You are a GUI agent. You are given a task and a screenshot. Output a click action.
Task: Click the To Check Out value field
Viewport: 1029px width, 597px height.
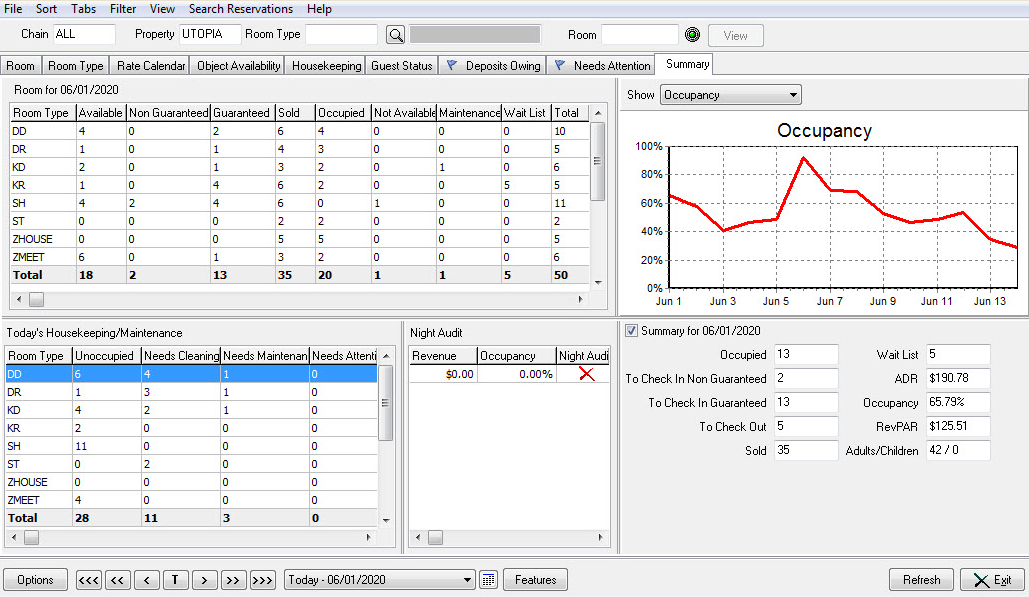pyautogui.click(x=806, y=426)
